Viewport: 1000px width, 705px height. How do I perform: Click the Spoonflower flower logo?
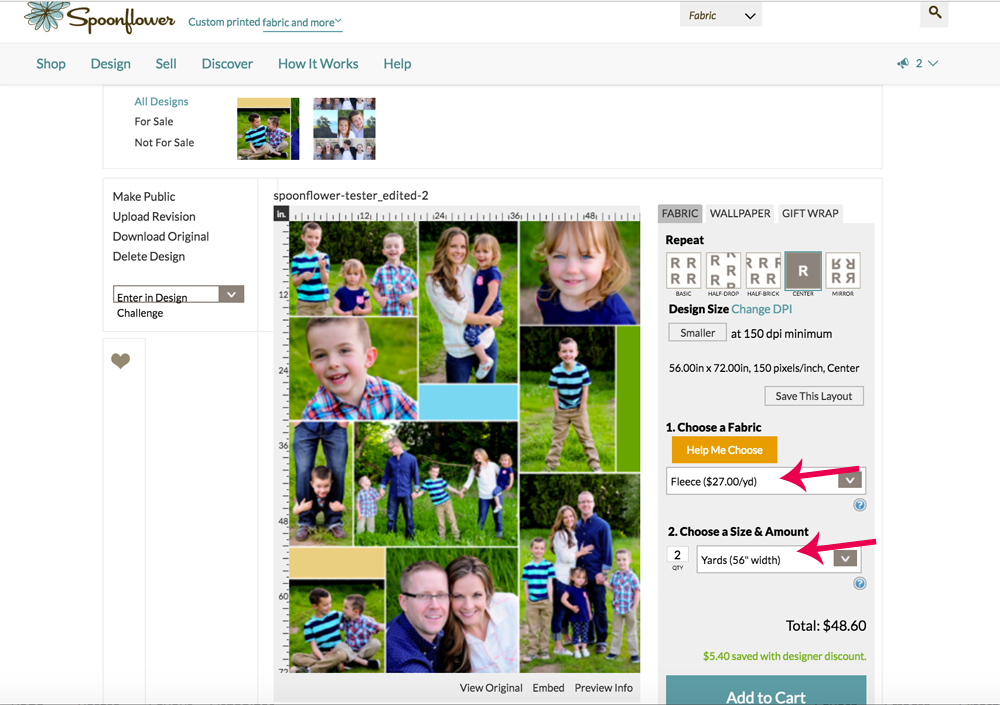tap(47, 17)
